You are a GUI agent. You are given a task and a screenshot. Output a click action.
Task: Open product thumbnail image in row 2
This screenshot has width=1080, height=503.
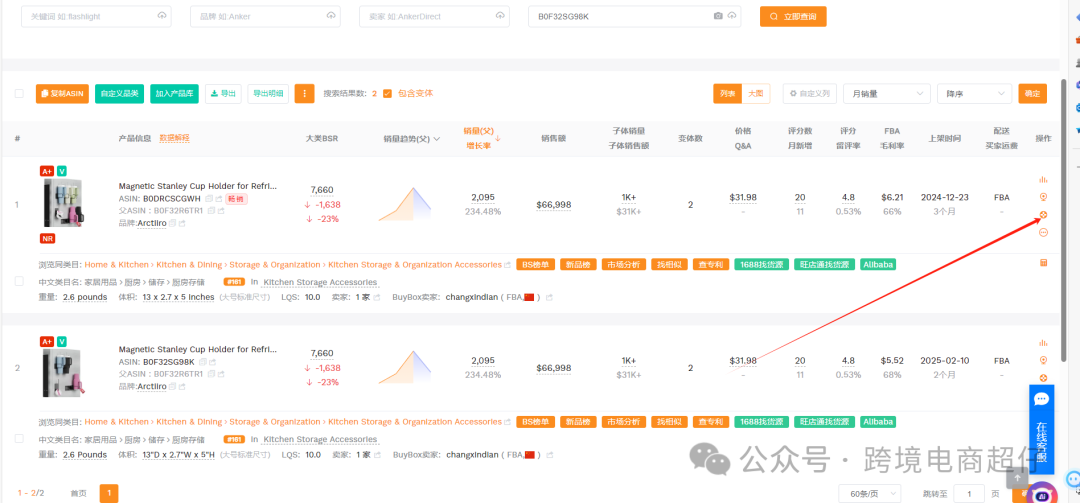click(x=64, y=372)
